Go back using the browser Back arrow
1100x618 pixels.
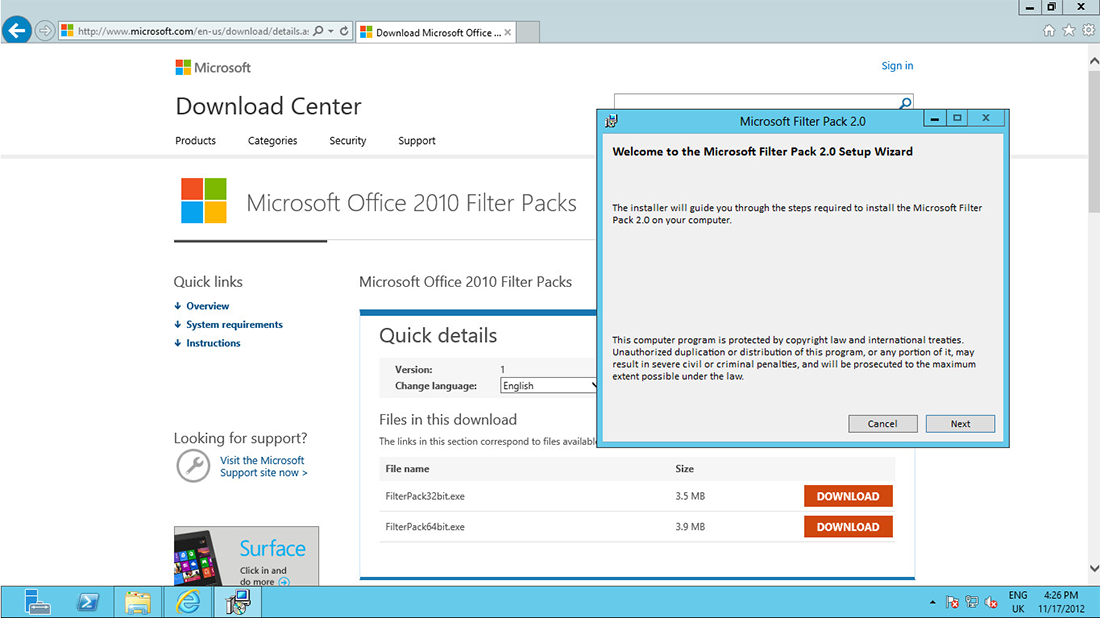(17, 30)
